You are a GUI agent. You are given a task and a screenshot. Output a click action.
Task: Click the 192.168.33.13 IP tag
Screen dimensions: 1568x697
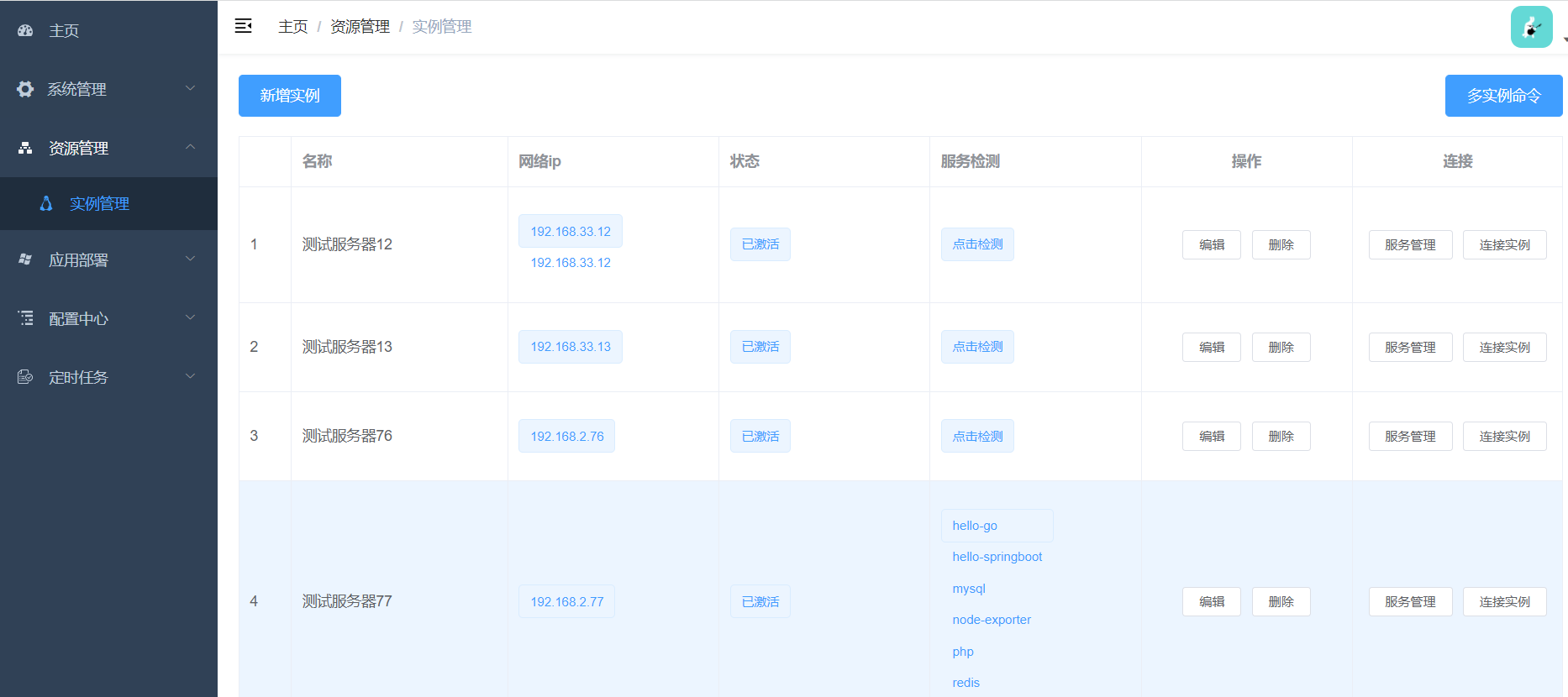(571, 347)
